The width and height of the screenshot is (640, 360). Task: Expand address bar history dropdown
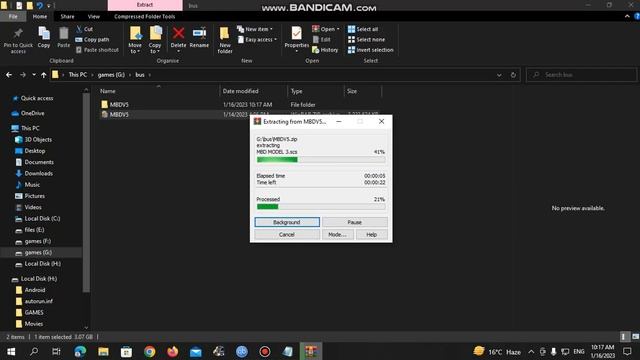point(499,75)
